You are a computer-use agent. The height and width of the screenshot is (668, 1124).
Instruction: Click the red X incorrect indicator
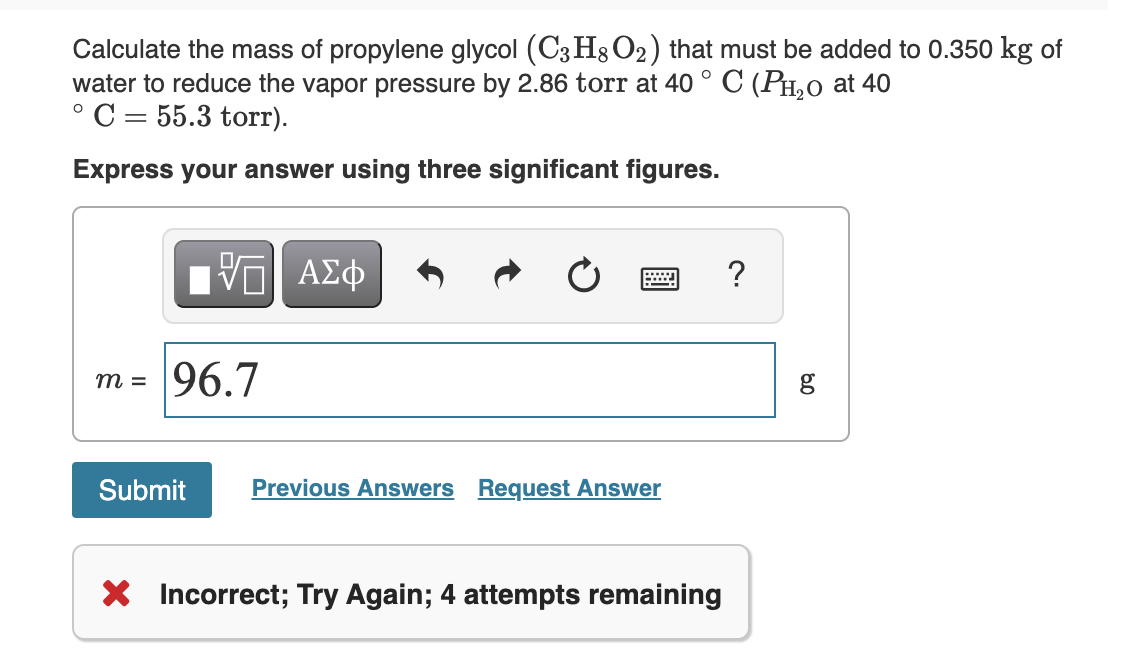coord(115,593)
